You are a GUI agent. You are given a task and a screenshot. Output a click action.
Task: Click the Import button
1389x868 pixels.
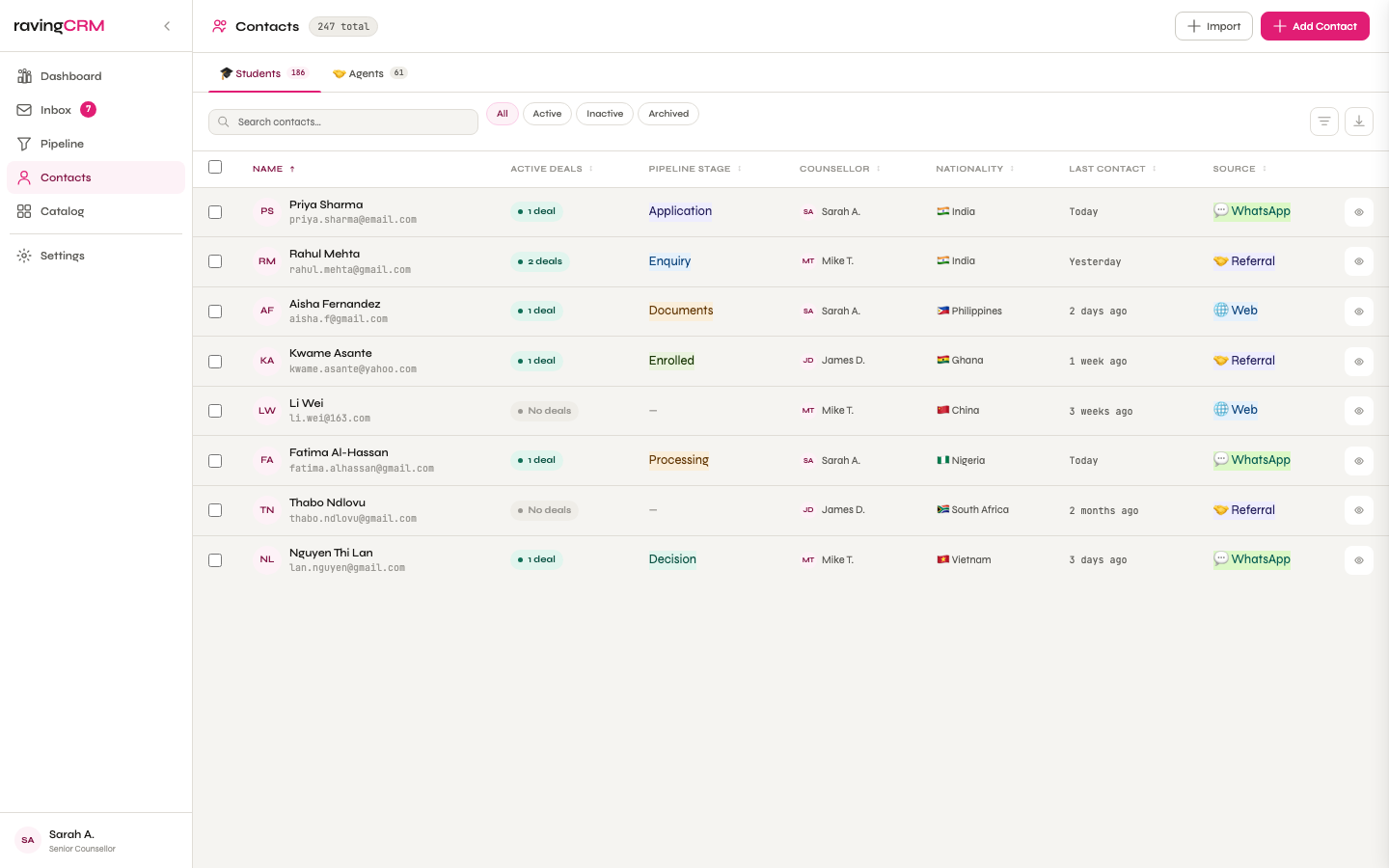click(1213, 25)
